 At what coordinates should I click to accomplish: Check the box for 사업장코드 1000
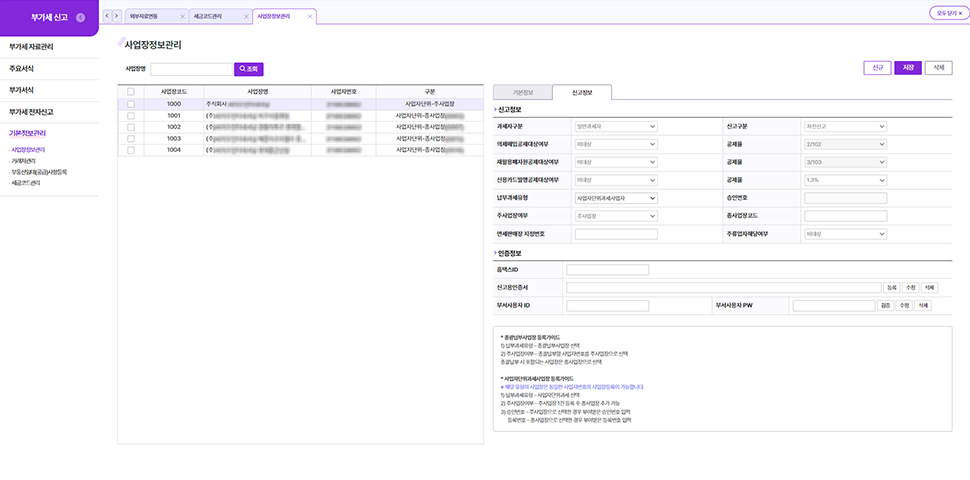(131, 104)
